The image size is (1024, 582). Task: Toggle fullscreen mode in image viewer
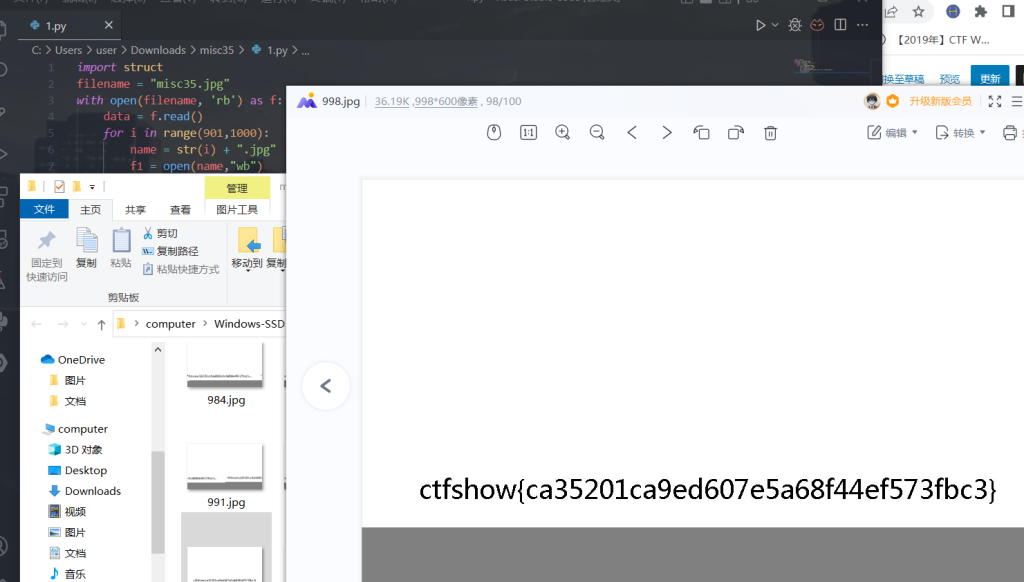click(994, 101)
